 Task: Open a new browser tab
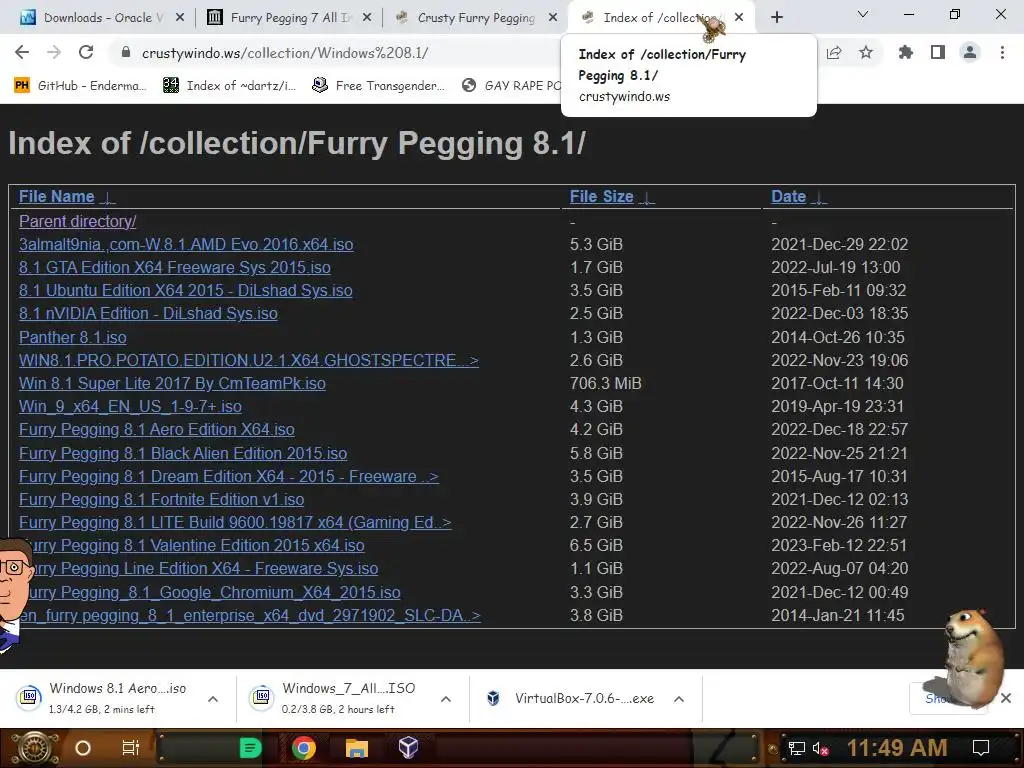tap(776, 18)
